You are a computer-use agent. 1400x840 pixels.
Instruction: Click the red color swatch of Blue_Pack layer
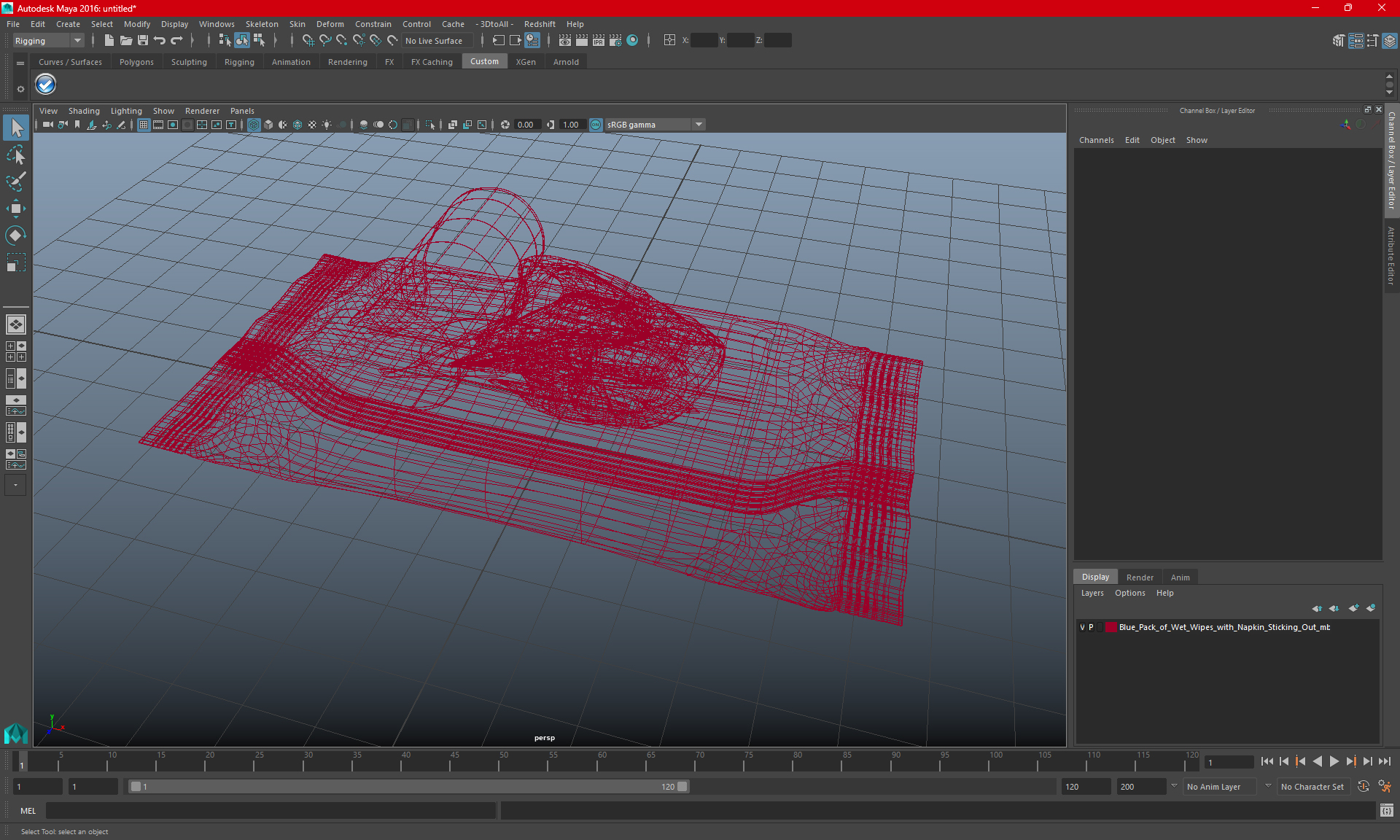(x=1111, y=627)
